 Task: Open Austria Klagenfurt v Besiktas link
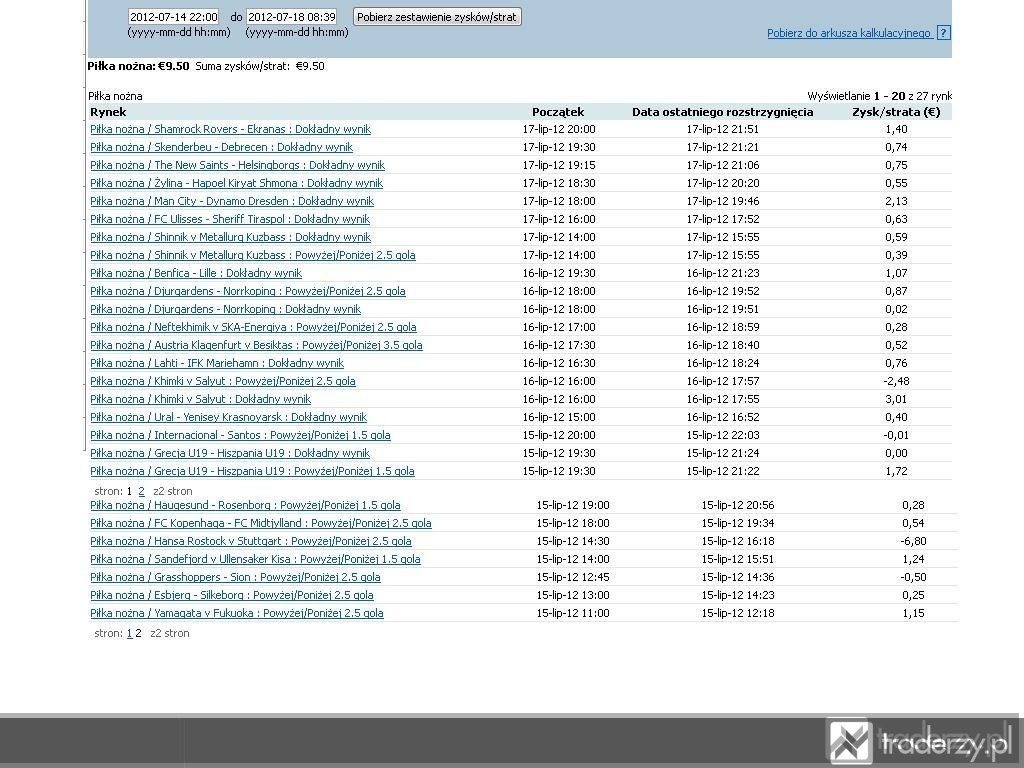coord(256,345)
